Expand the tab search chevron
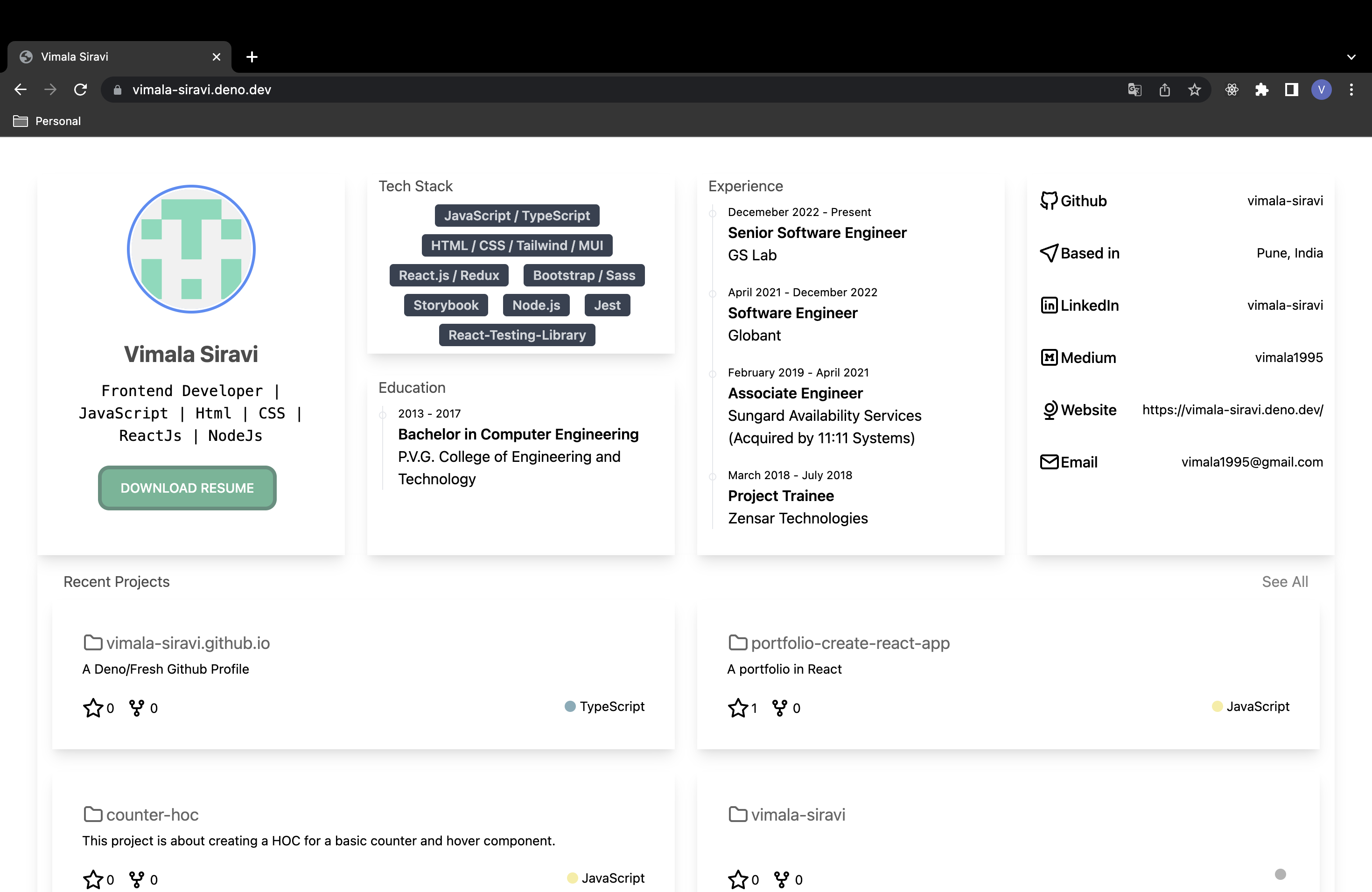 1351,56
